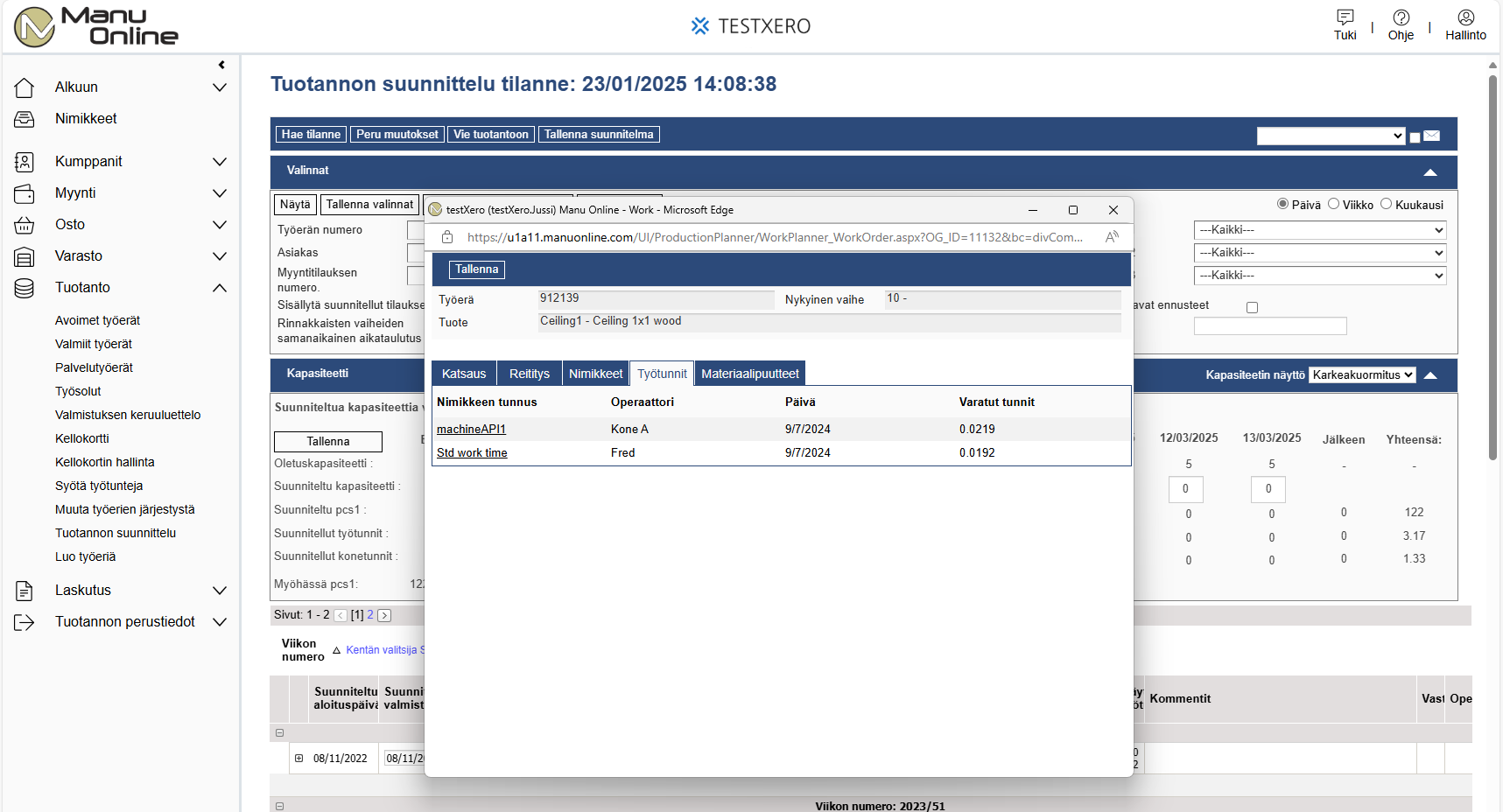The height and width of the screenshot is (812, 1503).
Task: Expand the 08/11/2022 row plus icon
Action: pos(299,759)
